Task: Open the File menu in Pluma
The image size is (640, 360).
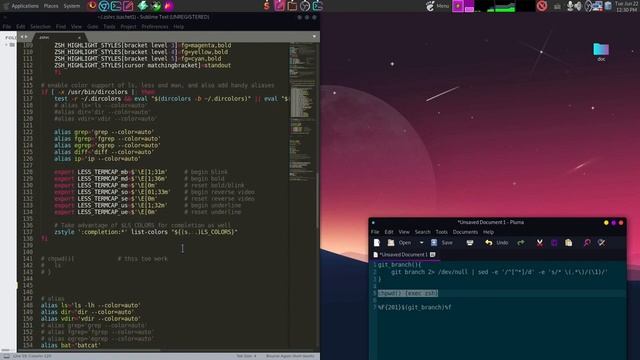Action: [x=375, y=232]
